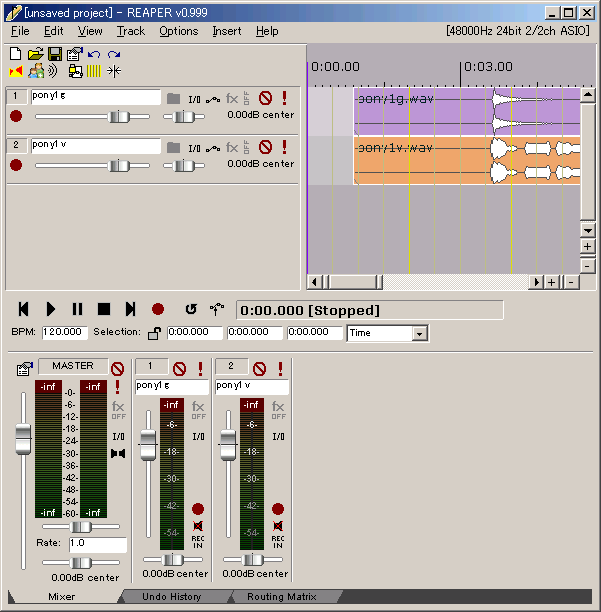Screen dimensions: 601x612
Task: Solo track 2 in the mixer strip
Action: [279, 368]
